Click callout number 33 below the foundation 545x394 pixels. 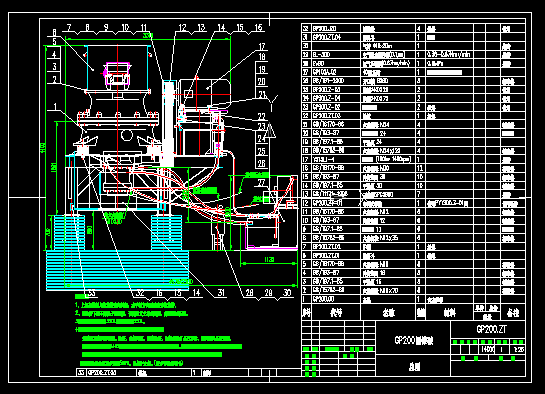pos(91,293)
